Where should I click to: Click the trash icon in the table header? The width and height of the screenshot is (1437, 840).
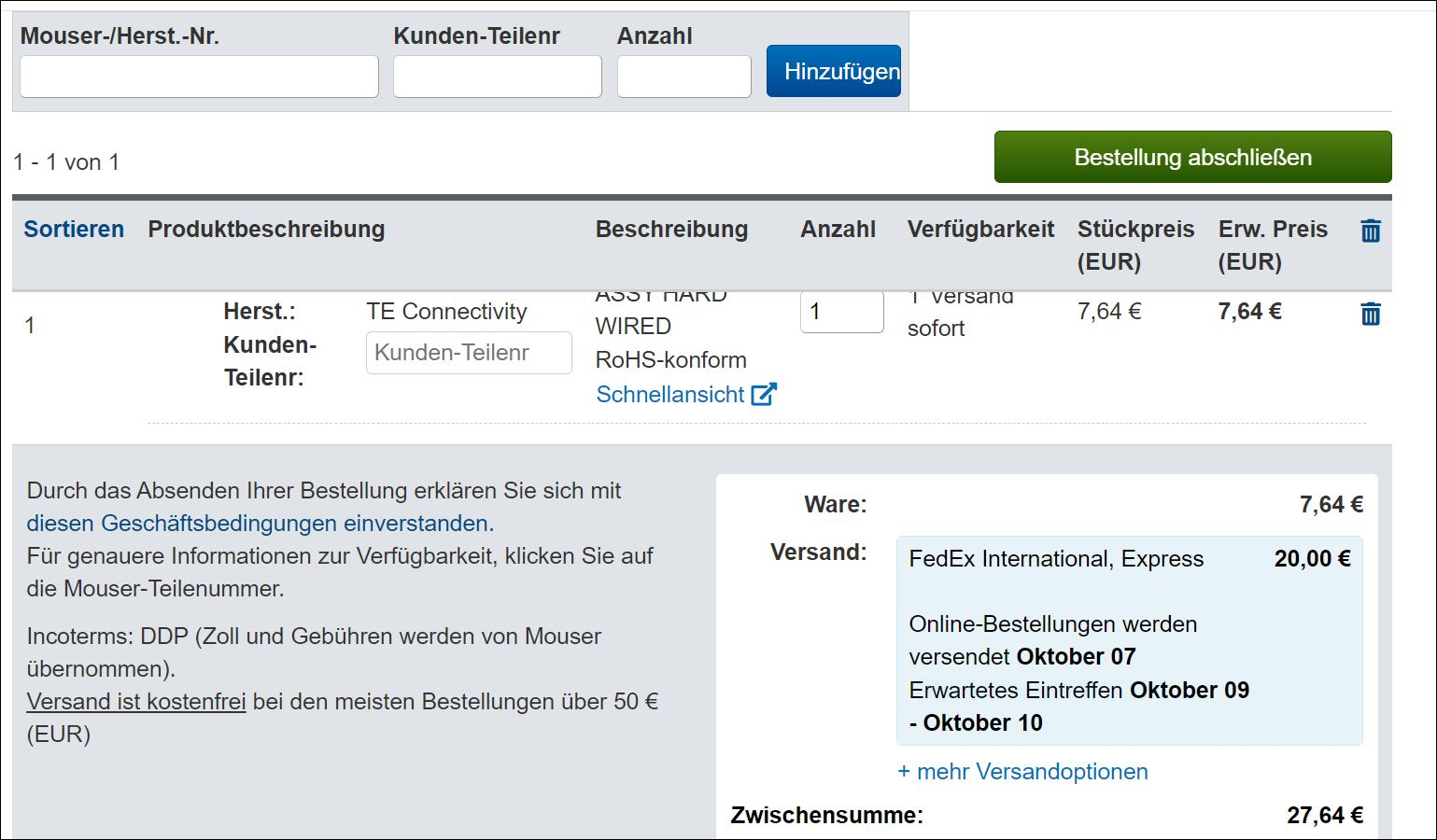[1370, 231]
